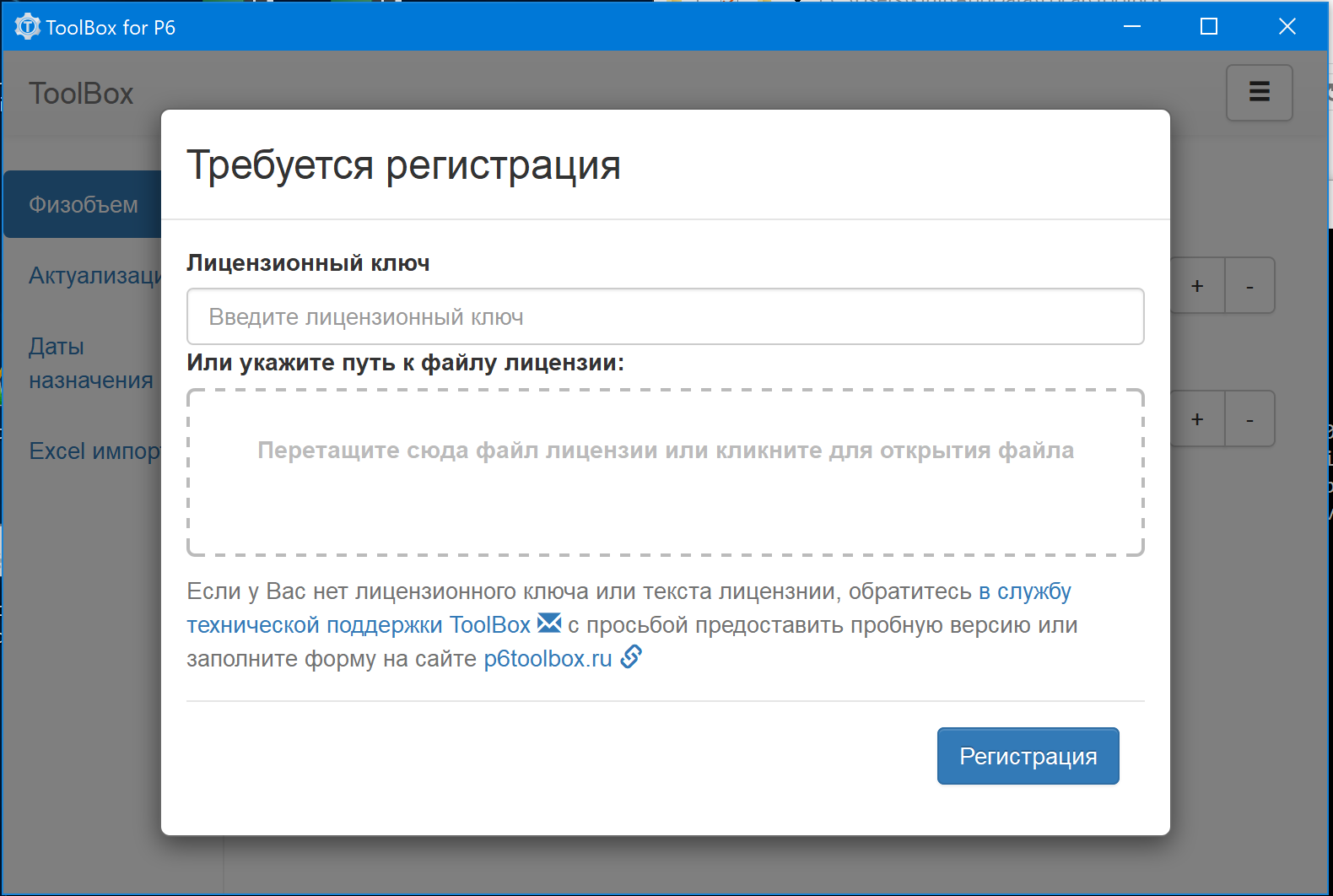The height and width of the screenshot is (896, 1333).
Task: Click the lower minus button behind dialog
Action: 1249,419
